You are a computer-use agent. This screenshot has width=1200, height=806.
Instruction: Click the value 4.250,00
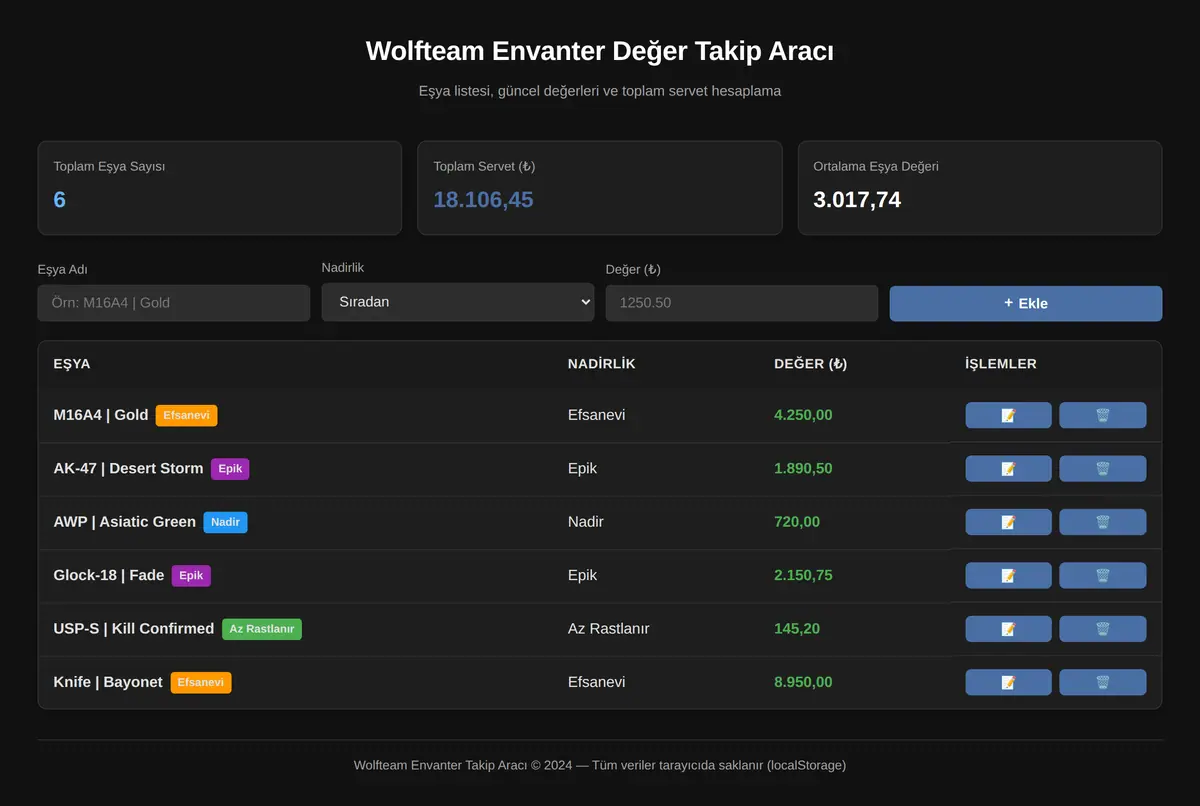point(803,415)
